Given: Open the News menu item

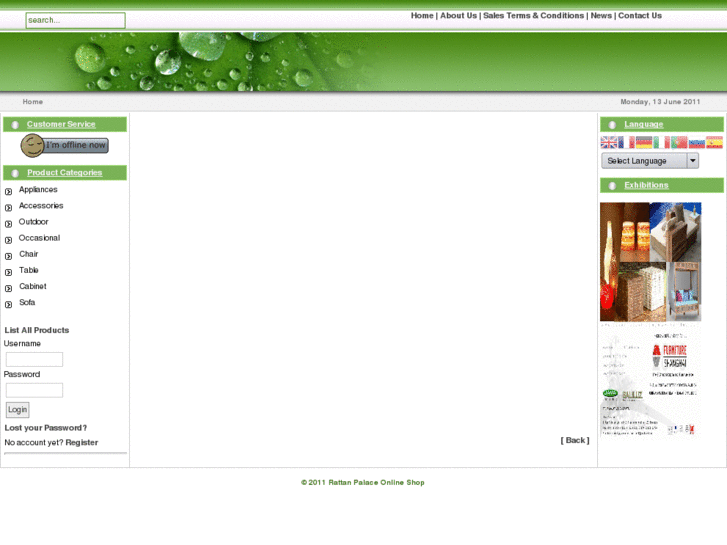Looking at the screenshot, I should pyautogui.click(x=601, y=16).
